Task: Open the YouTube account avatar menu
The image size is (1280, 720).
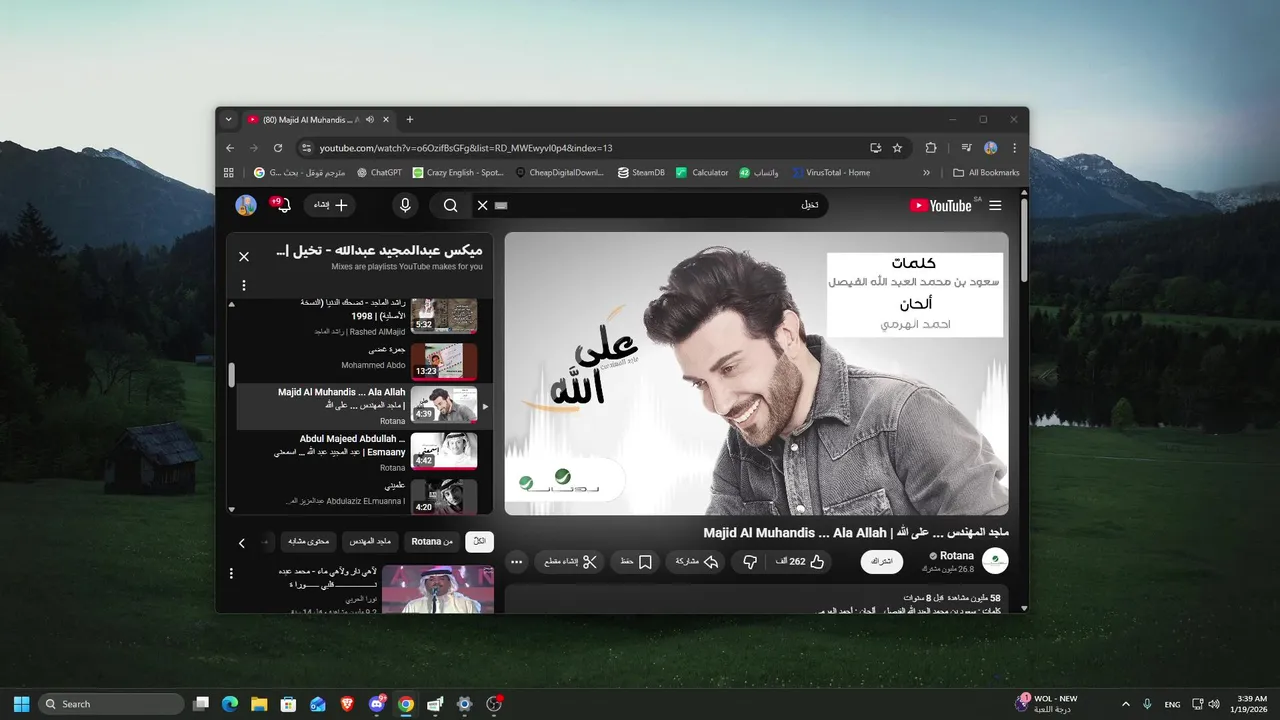Action: (x=246, y=205)
